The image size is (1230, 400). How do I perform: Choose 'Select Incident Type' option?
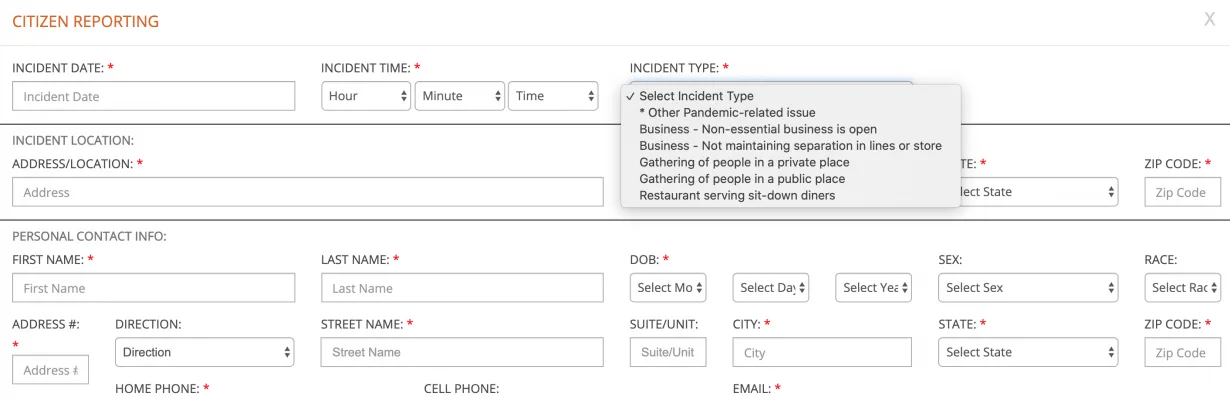(790, 96)
